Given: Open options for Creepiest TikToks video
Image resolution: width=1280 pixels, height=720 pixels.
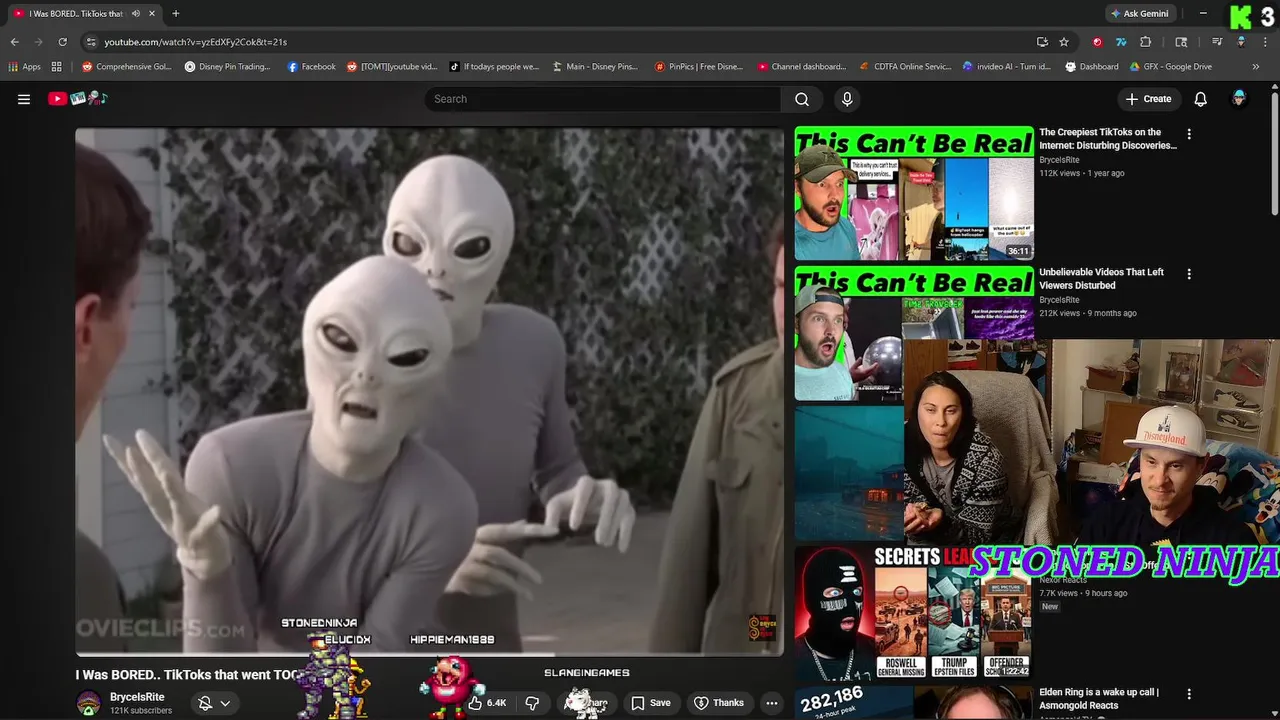Looking at the screenshot, I should (1189, 134).
